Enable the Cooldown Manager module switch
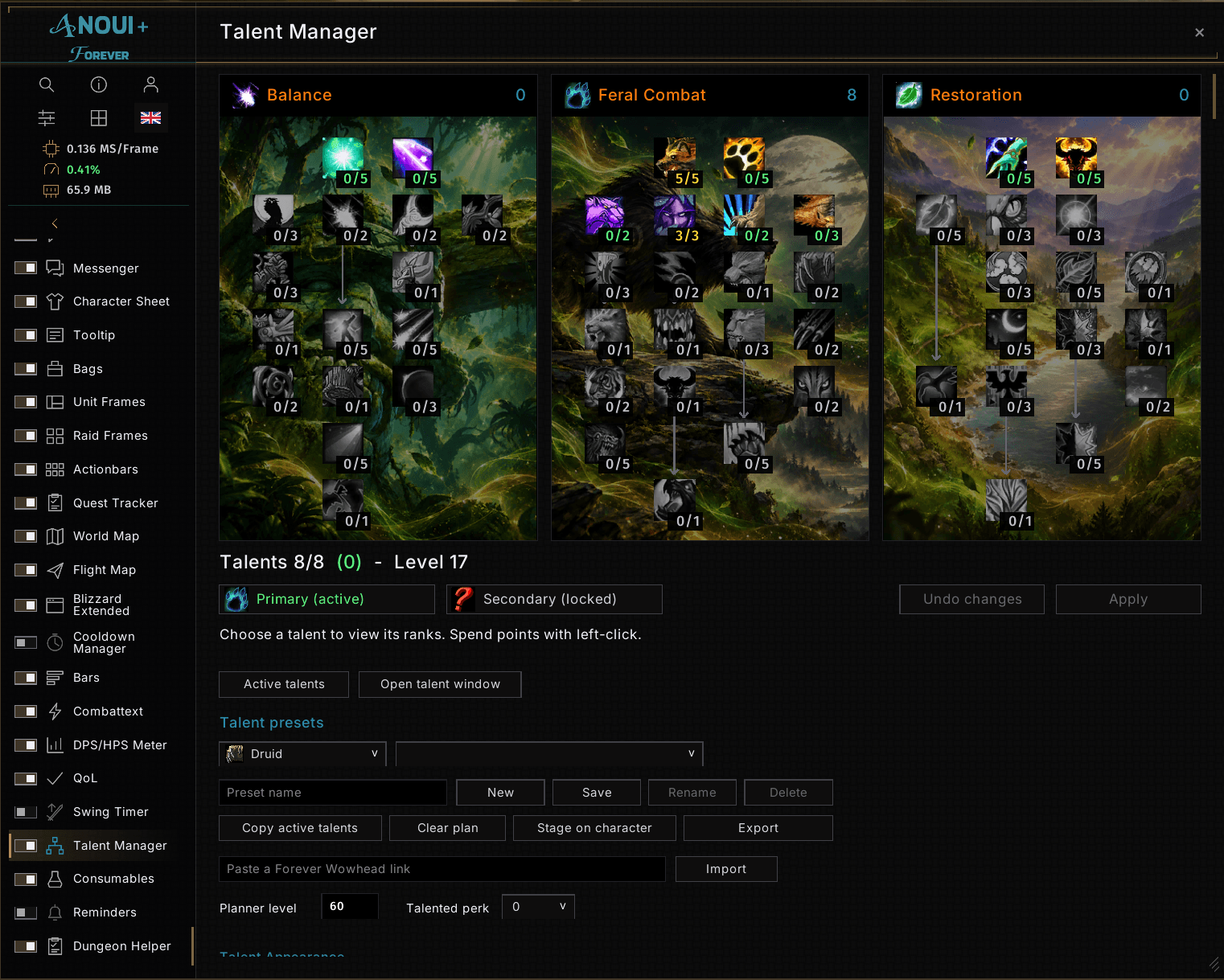 tap(26, 642)
